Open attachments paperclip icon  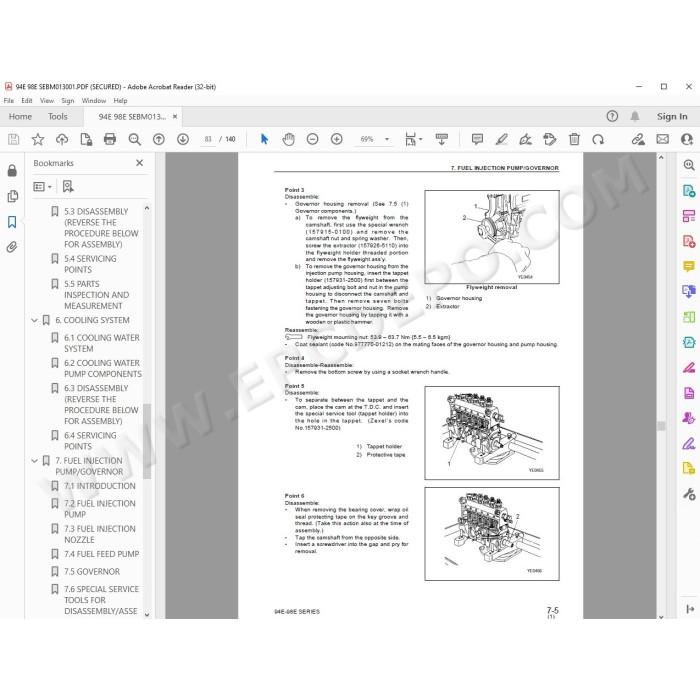(12, 247)
